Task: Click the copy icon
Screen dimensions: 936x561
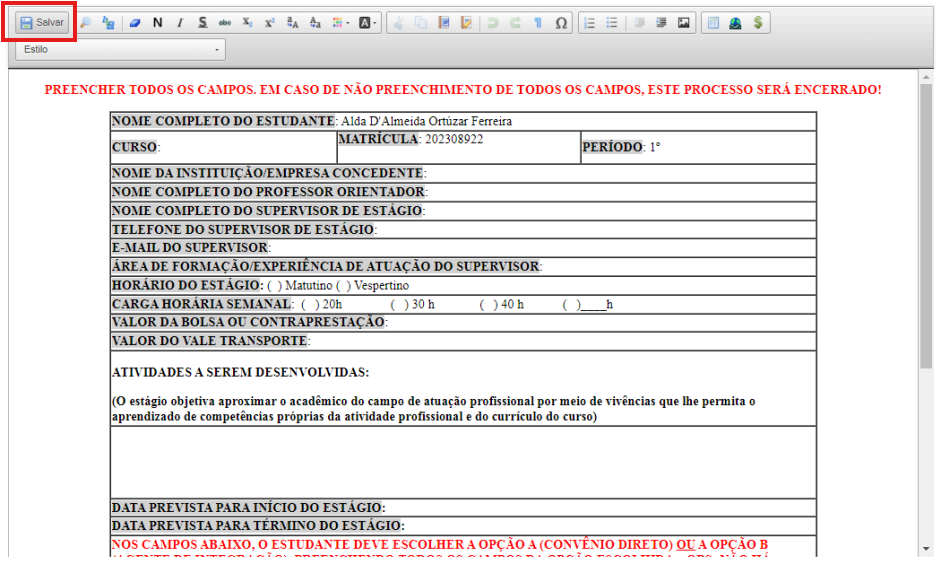Action: [421, 23]
